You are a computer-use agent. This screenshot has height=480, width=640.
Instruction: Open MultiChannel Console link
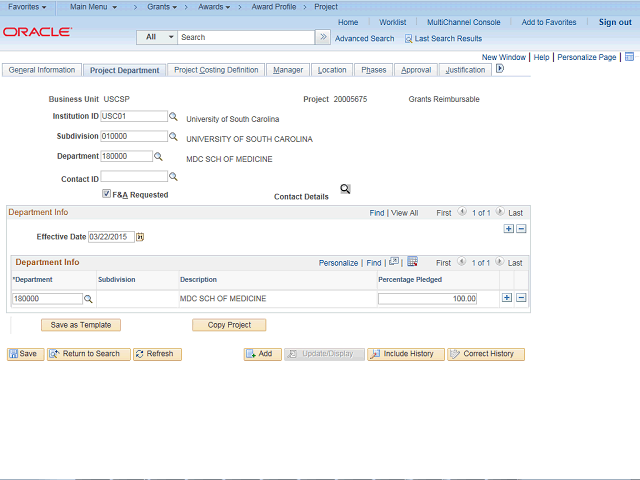coord(464,22)
